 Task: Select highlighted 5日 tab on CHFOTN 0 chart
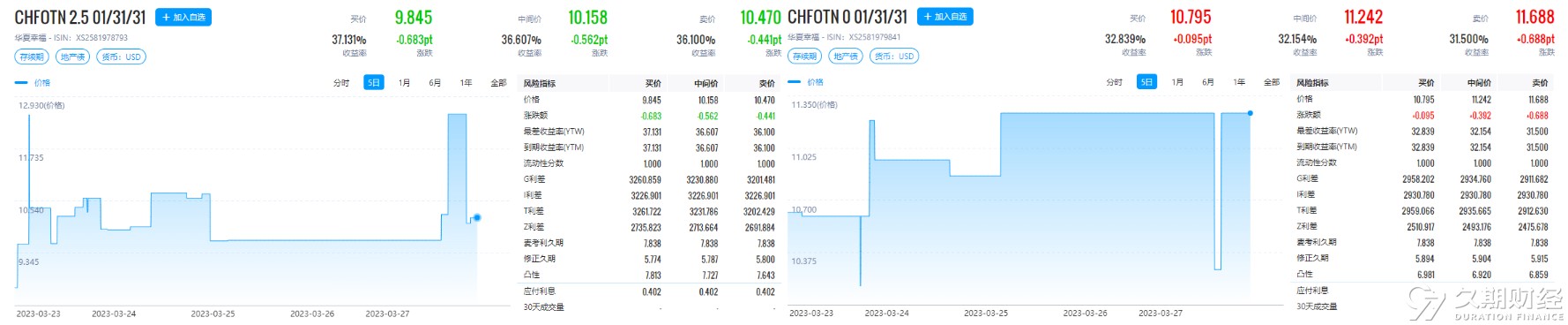[x=1146, y=82]
